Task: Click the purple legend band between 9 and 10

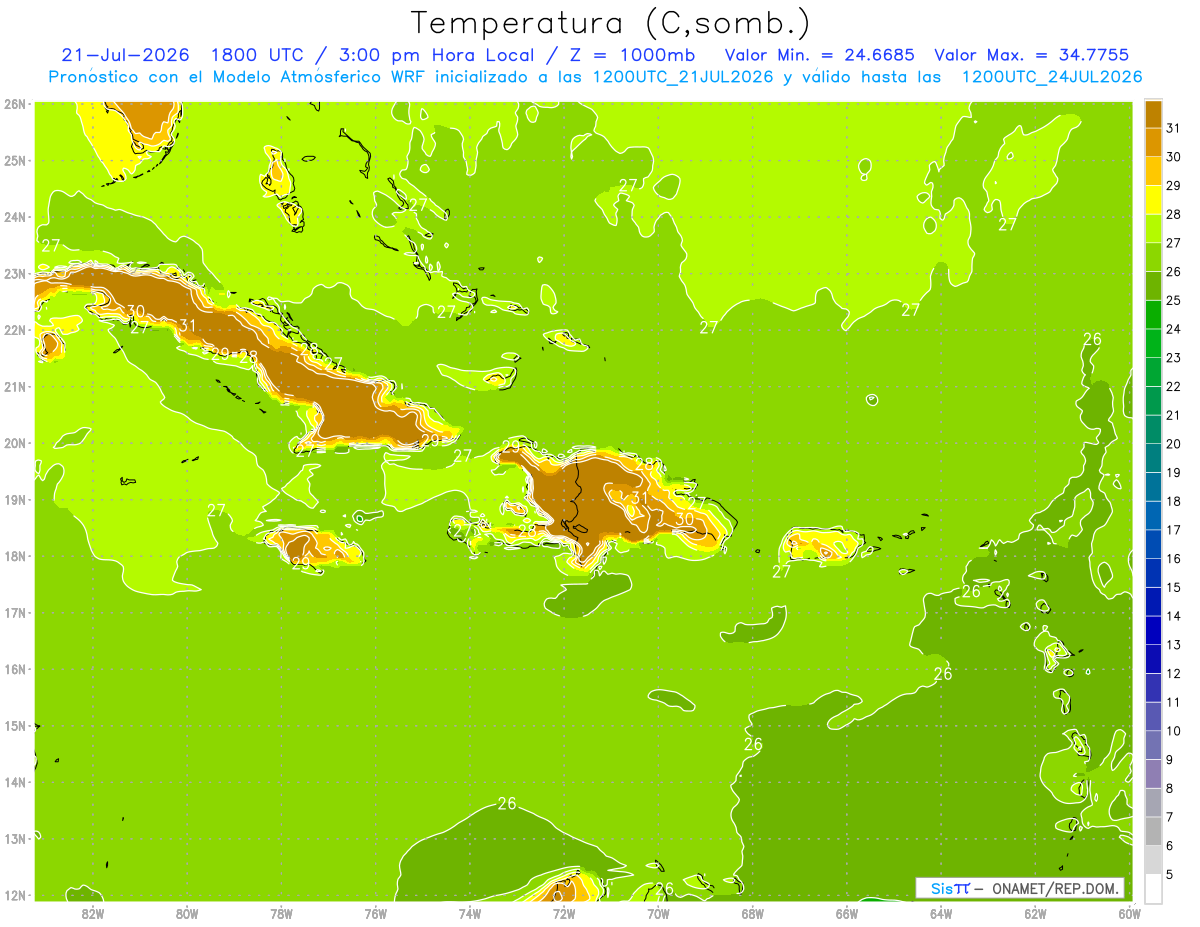Action: click(x=1152, y=745)
